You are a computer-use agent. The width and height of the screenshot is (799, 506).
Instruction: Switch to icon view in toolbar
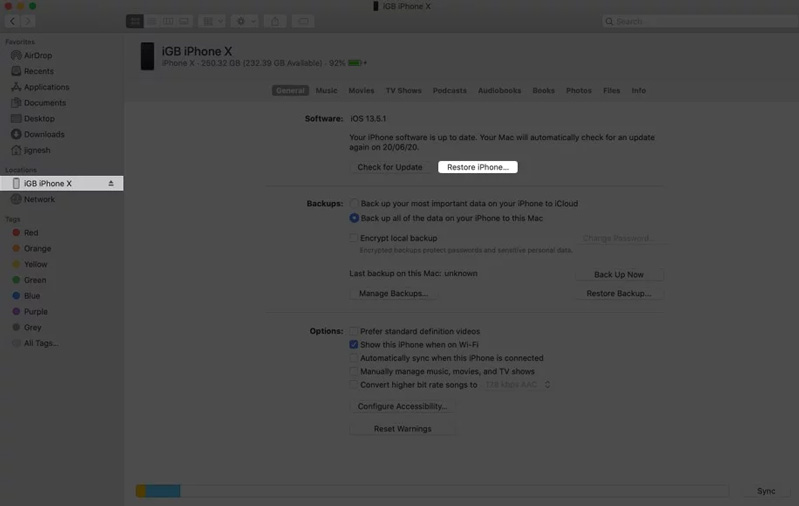coord(135,21)
